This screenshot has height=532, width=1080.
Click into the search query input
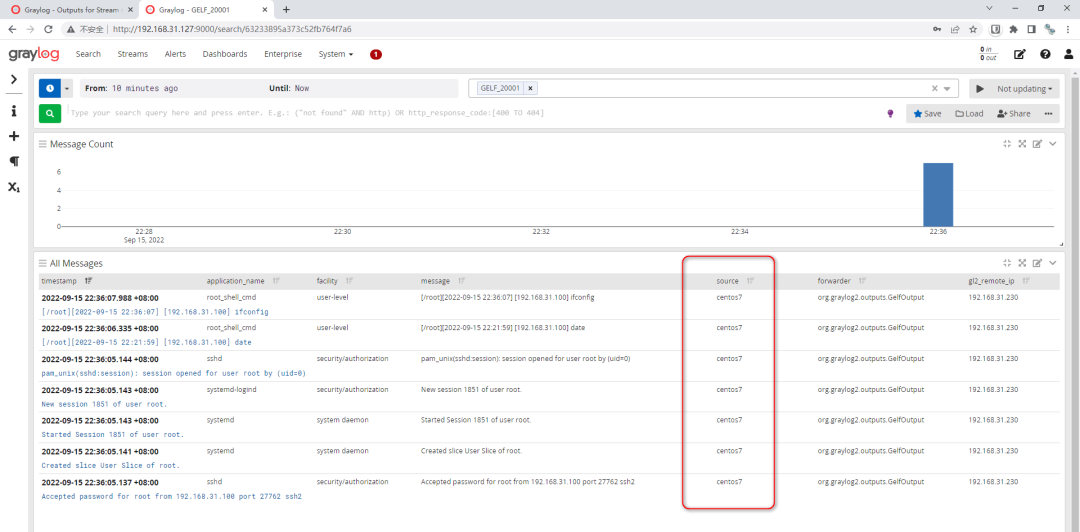(475, 113)
